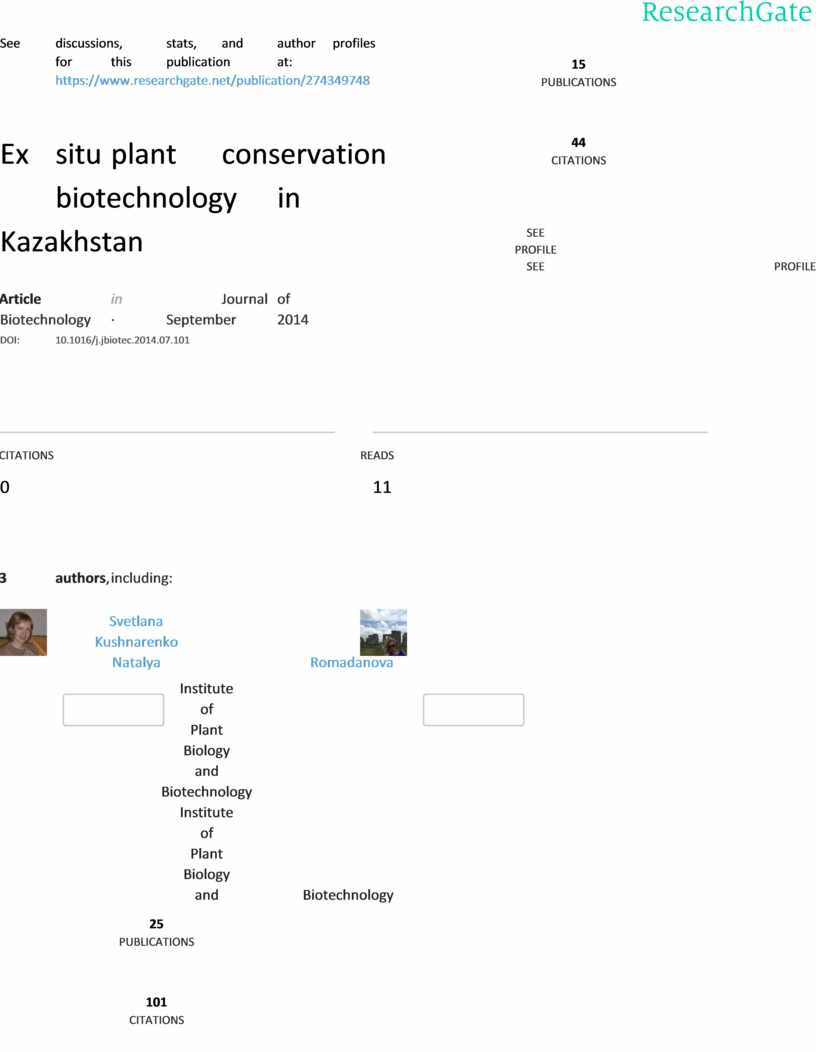816x1052 pixels.
Task: Click the 44 CITATIONS stat
Action: click(578, 152)
